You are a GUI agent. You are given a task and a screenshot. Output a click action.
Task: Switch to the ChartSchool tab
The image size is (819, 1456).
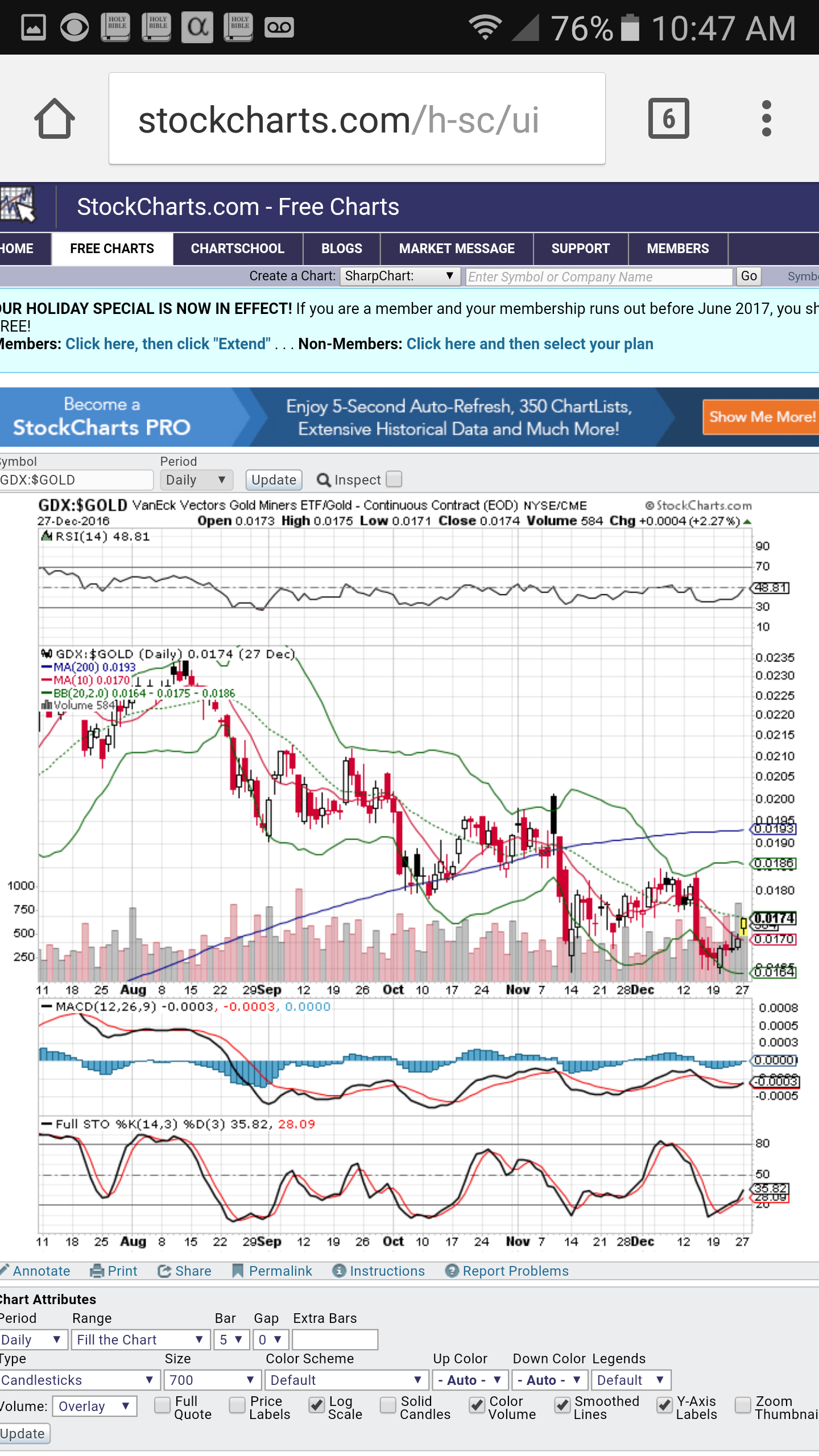point(237,249)
